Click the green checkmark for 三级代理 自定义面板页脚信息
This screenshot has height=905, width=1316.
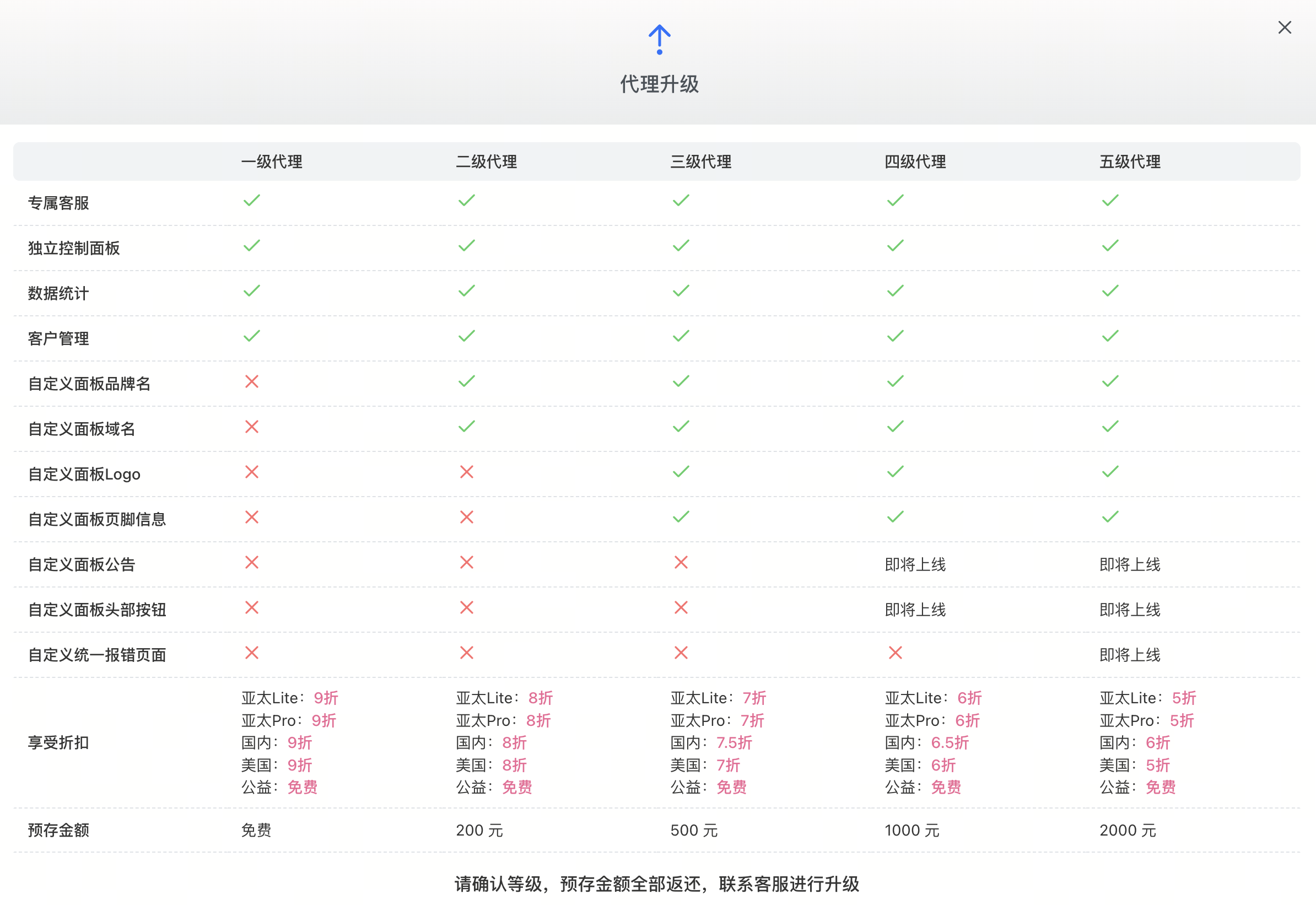pos(681,516)
